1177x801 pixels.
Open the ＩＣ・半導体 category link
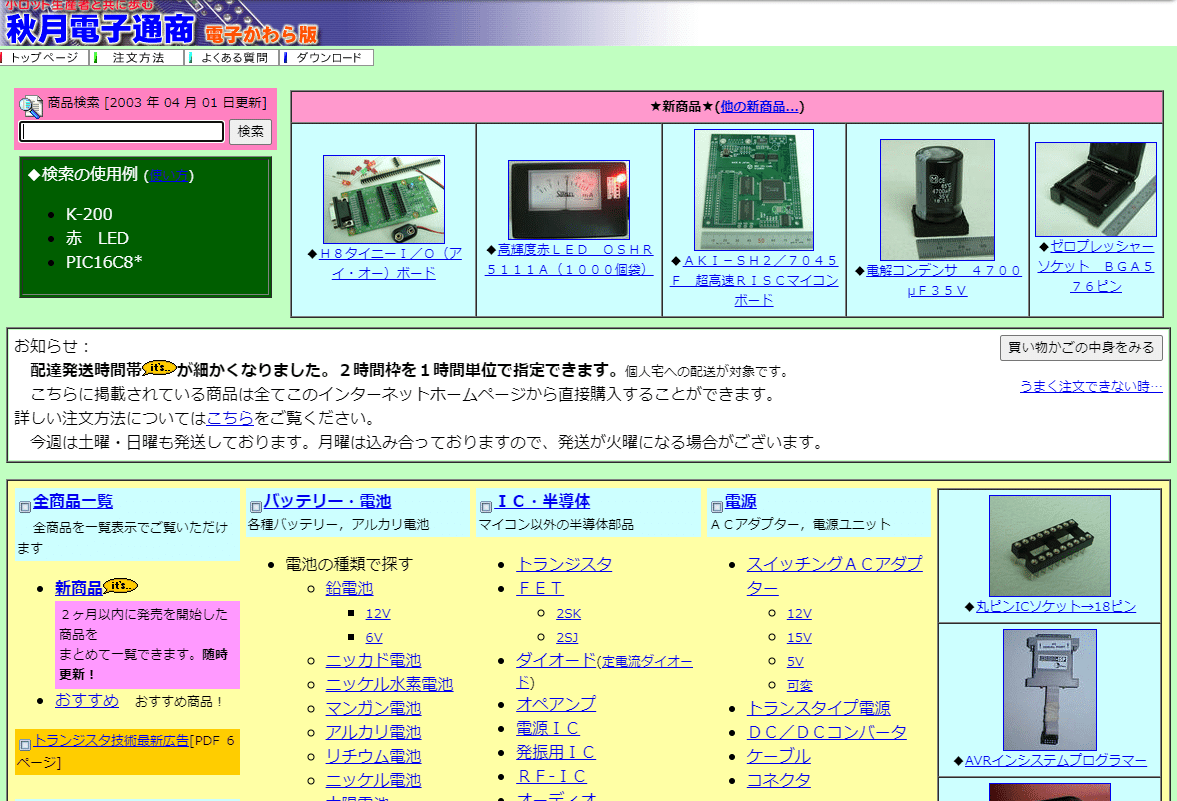coord(543,501)
